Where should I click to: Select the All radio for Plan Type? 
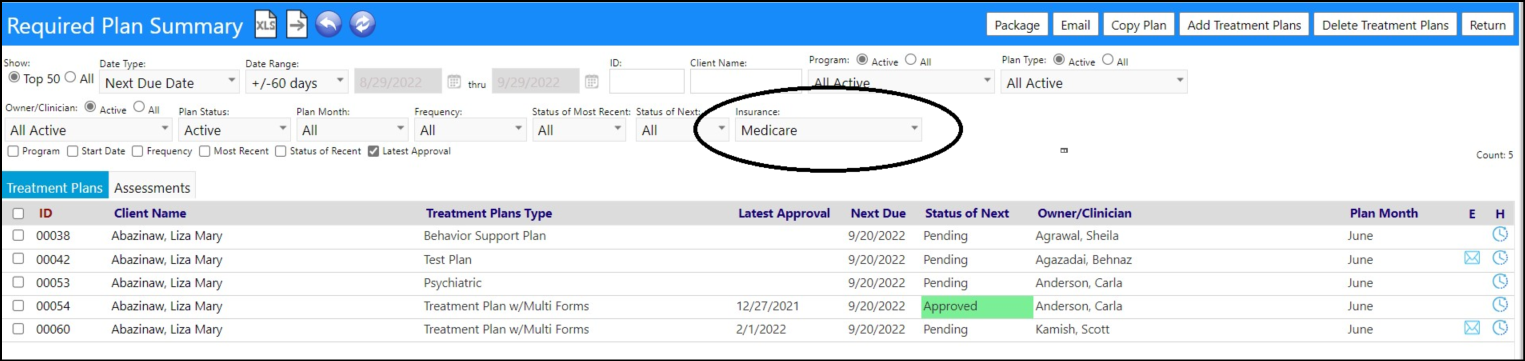(1107, 60)
